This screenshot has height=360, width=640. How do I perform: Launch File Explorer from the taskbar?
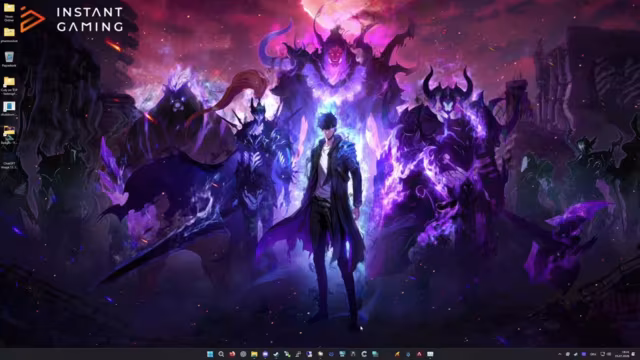tap(254, 354)
